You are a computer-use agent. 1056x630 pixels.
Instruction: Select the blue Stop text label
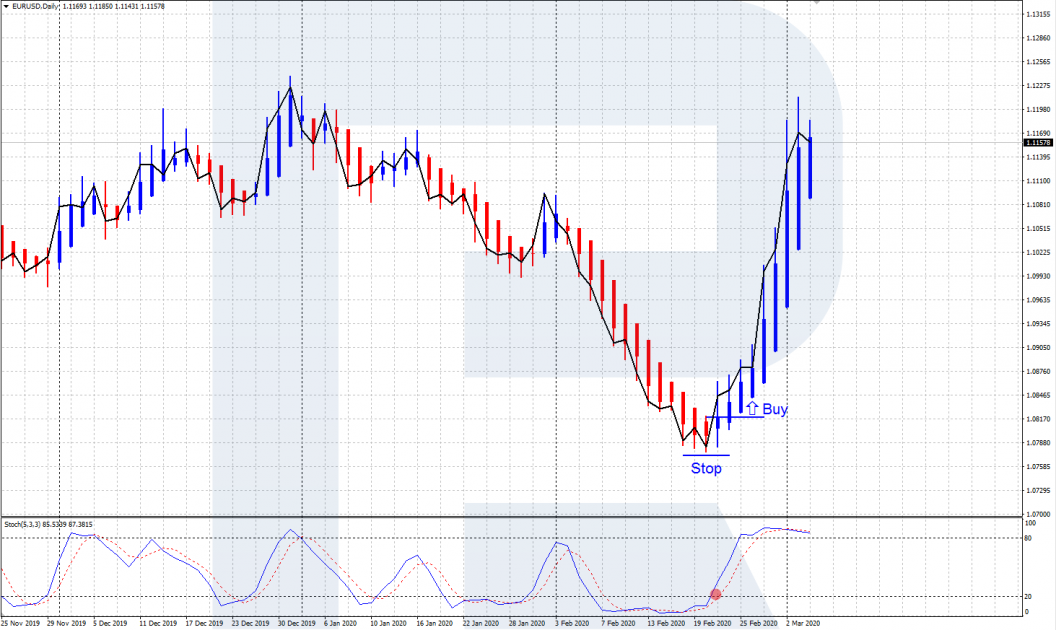click(x=706, y=468)
